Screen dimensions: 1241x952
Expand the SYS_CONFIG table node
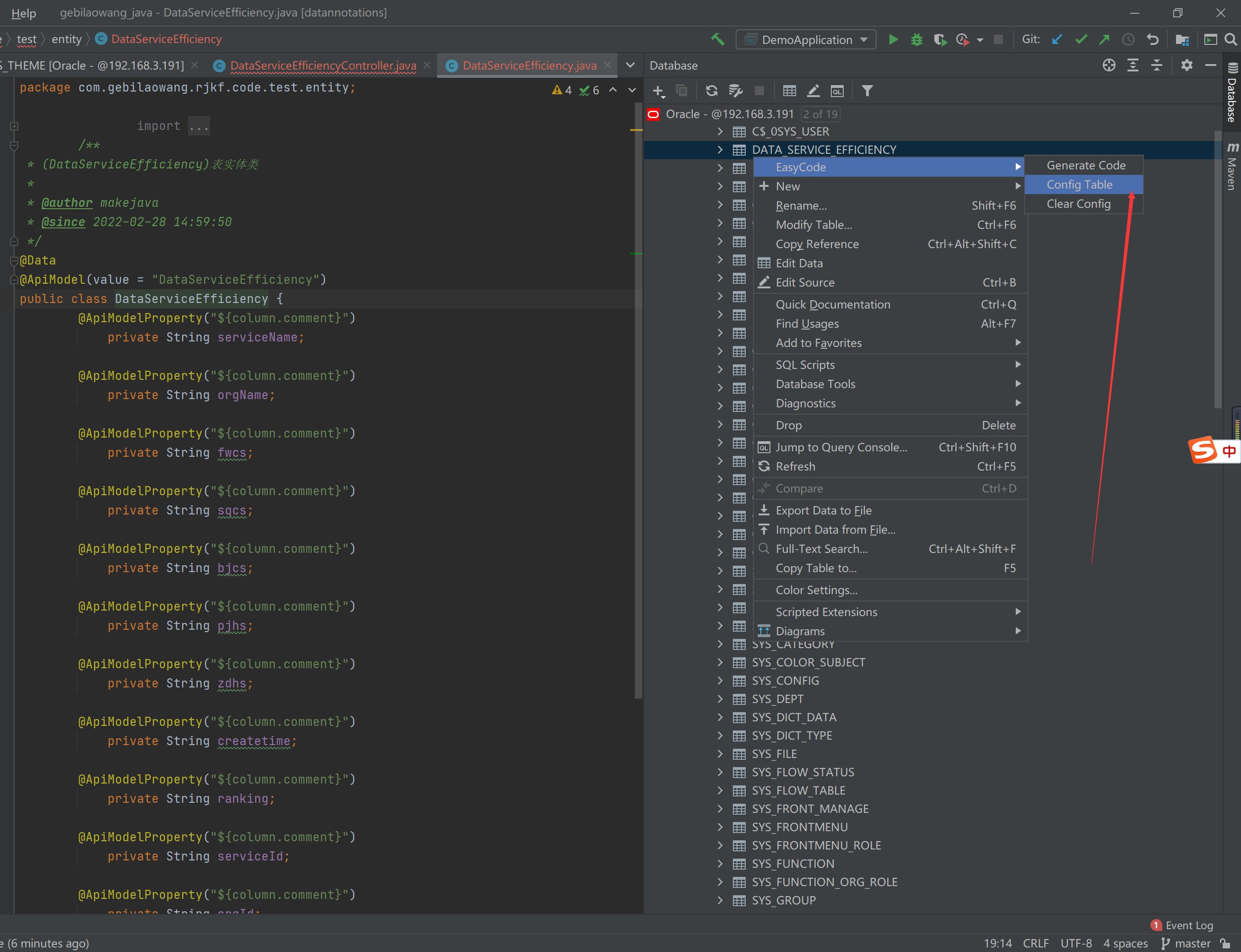pyautogui.click(x=720, y=681)
